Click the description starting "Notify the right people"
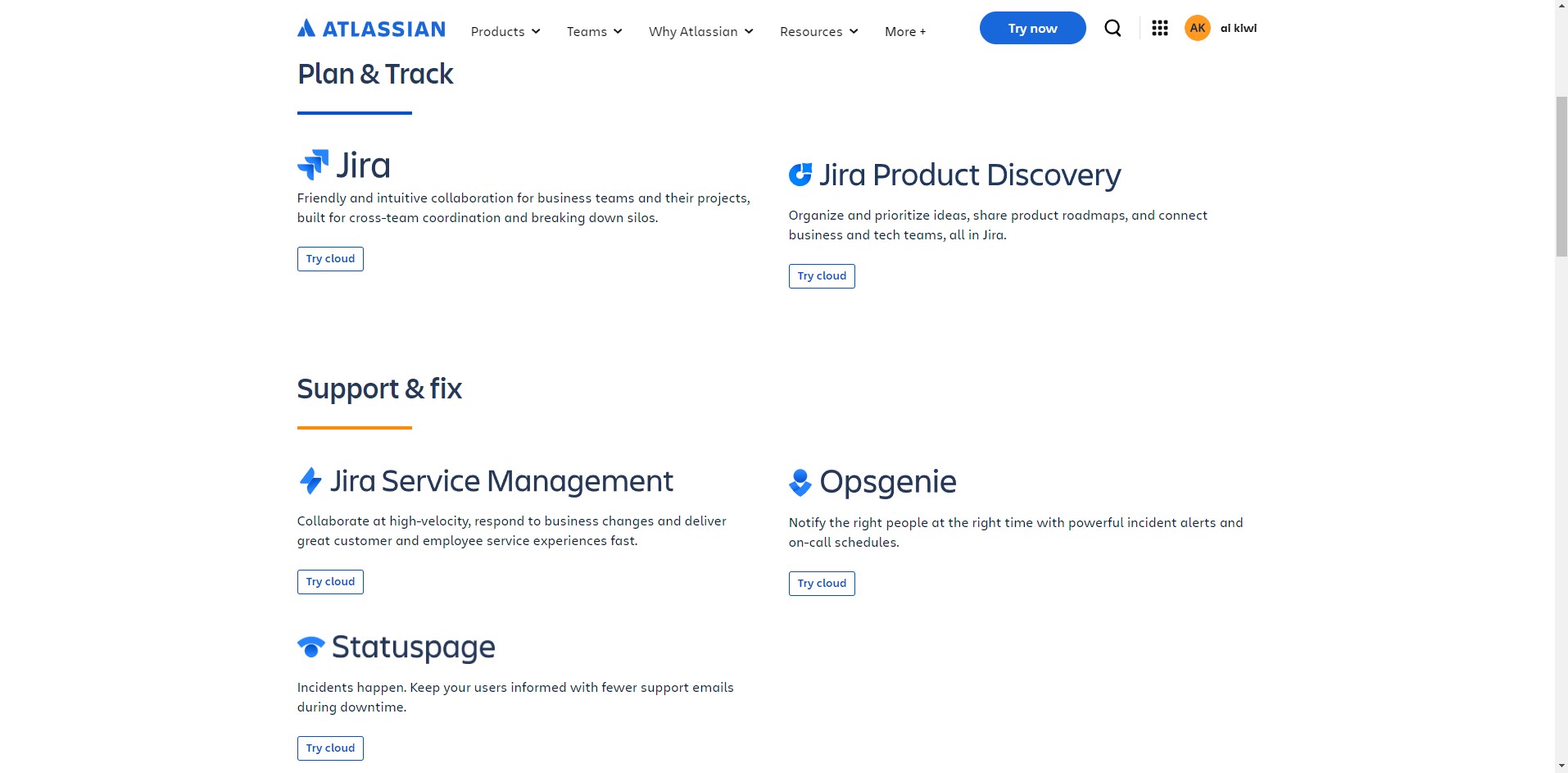 coord(1016,533)
